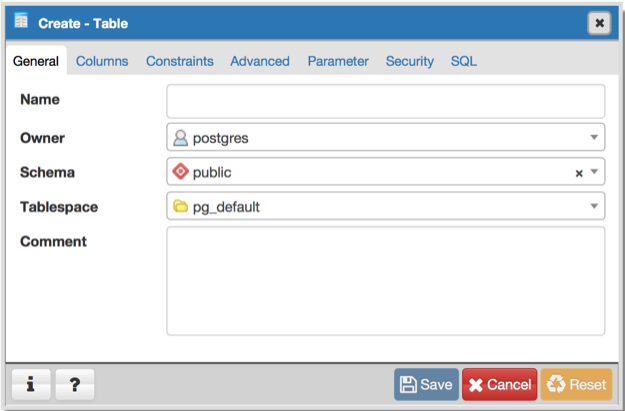Click the red Cancel button

pyautogui.click(x=499, y=385)
